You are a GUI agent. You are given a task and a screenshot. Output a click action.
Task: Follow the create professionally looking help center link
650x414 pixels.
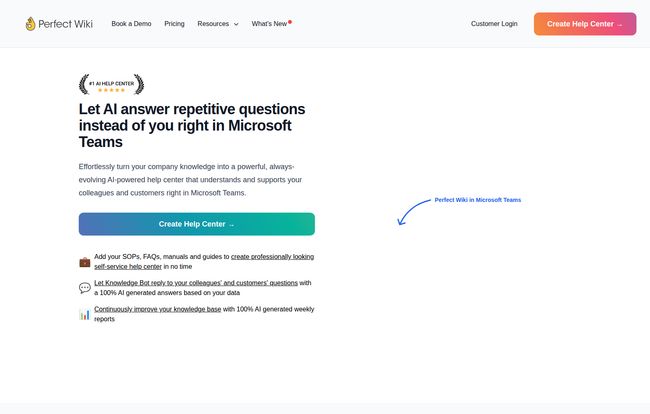(x=204, y=261)
